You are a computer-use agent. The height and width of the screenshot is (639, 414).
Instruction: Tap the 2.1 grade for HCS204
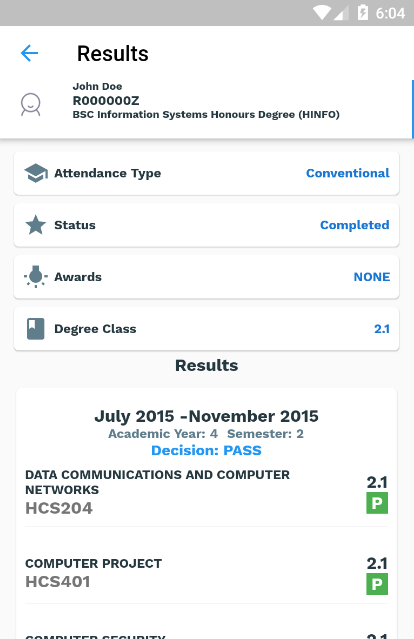coord(377,483)
